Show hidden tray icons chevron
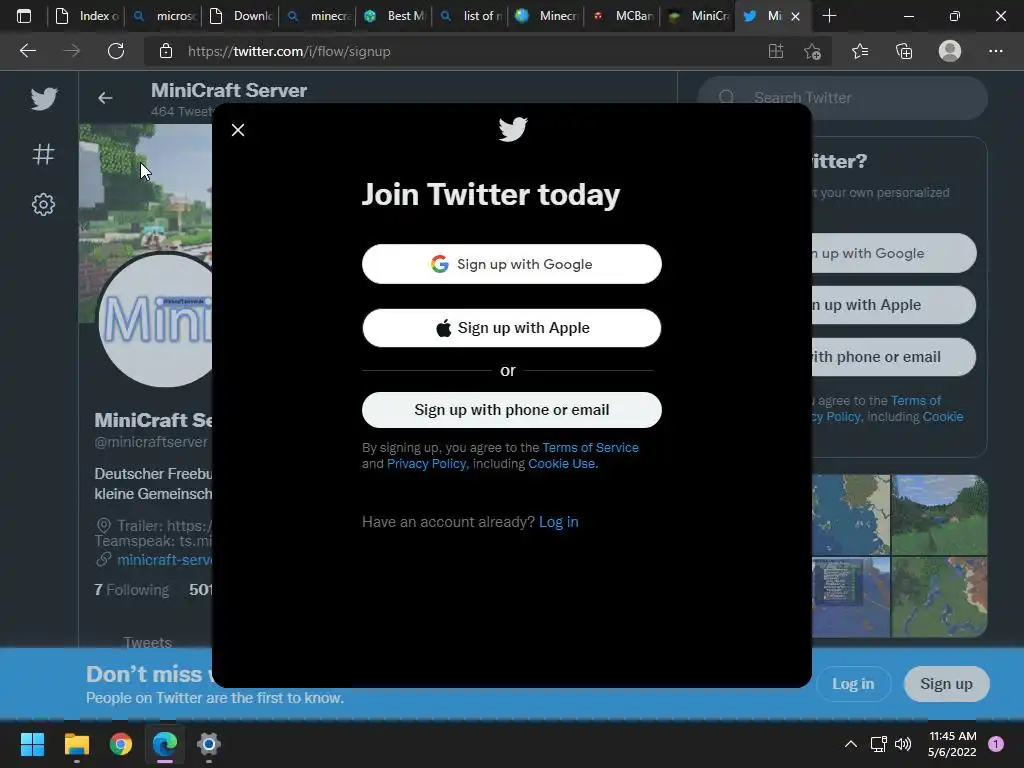1024x768 pixels. 850,744
